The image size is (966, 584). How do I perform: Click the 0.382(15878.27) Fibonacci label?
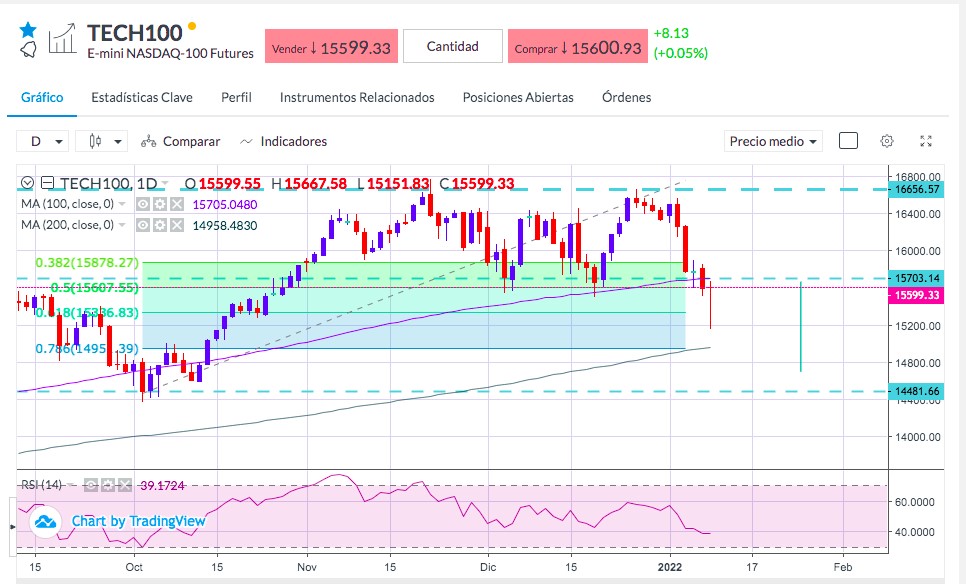click(87, 262)
